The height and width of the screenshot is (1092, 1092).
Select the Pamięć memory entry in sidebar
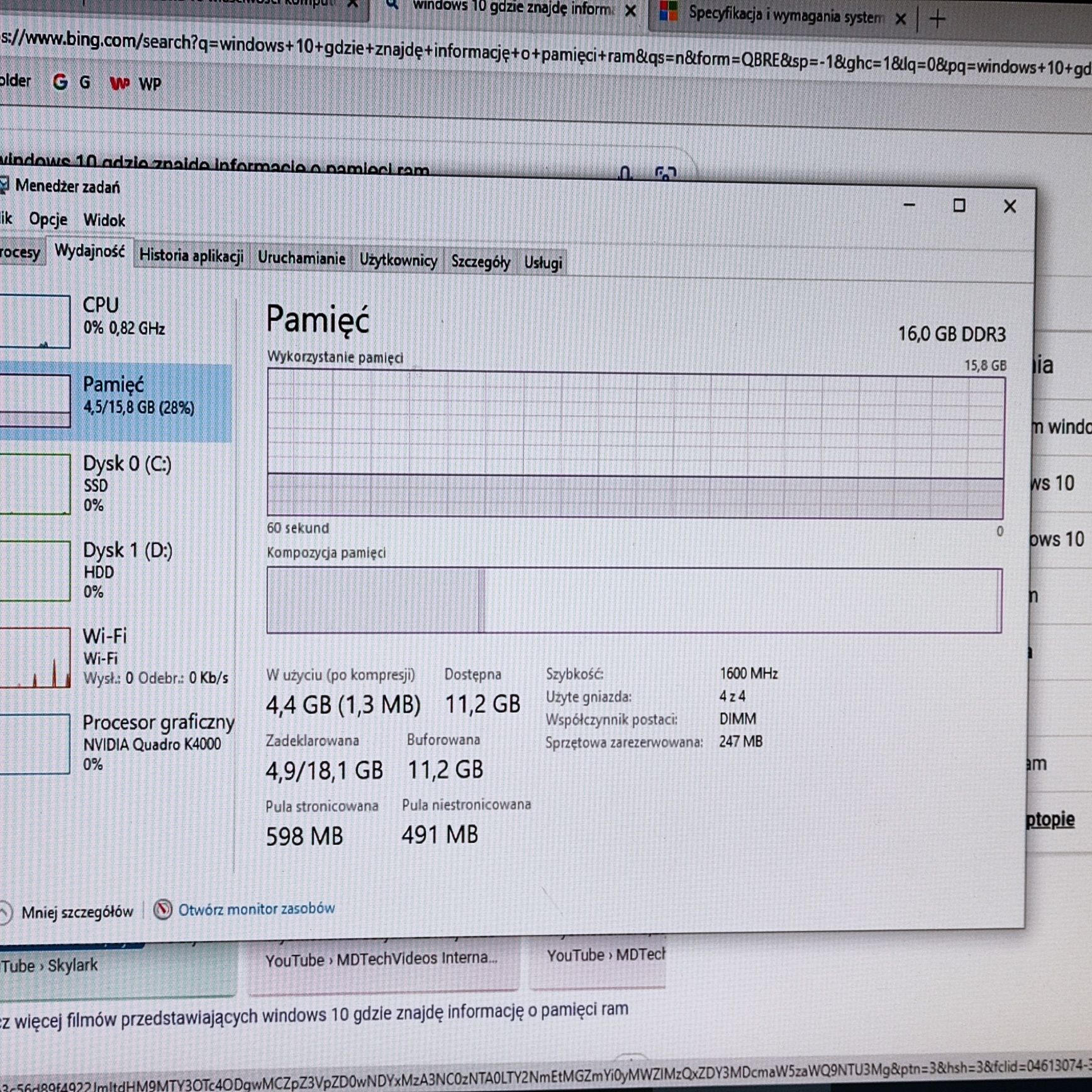click(x=116, y=401)
